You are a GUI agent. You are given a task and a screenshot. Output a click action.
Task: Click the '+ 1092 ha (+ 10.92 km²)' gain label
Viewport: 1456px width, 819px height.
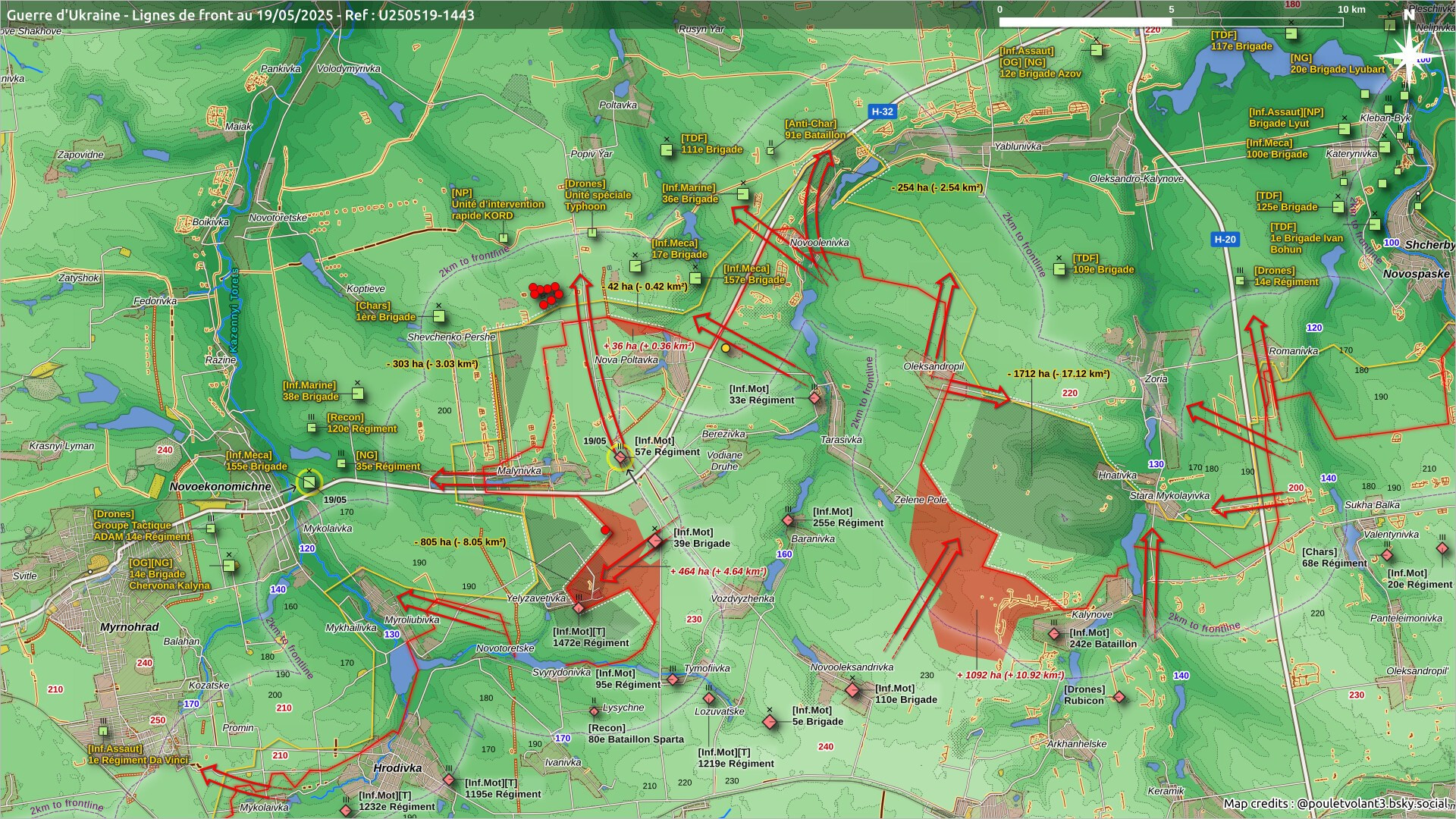(x=1011, y=675)
